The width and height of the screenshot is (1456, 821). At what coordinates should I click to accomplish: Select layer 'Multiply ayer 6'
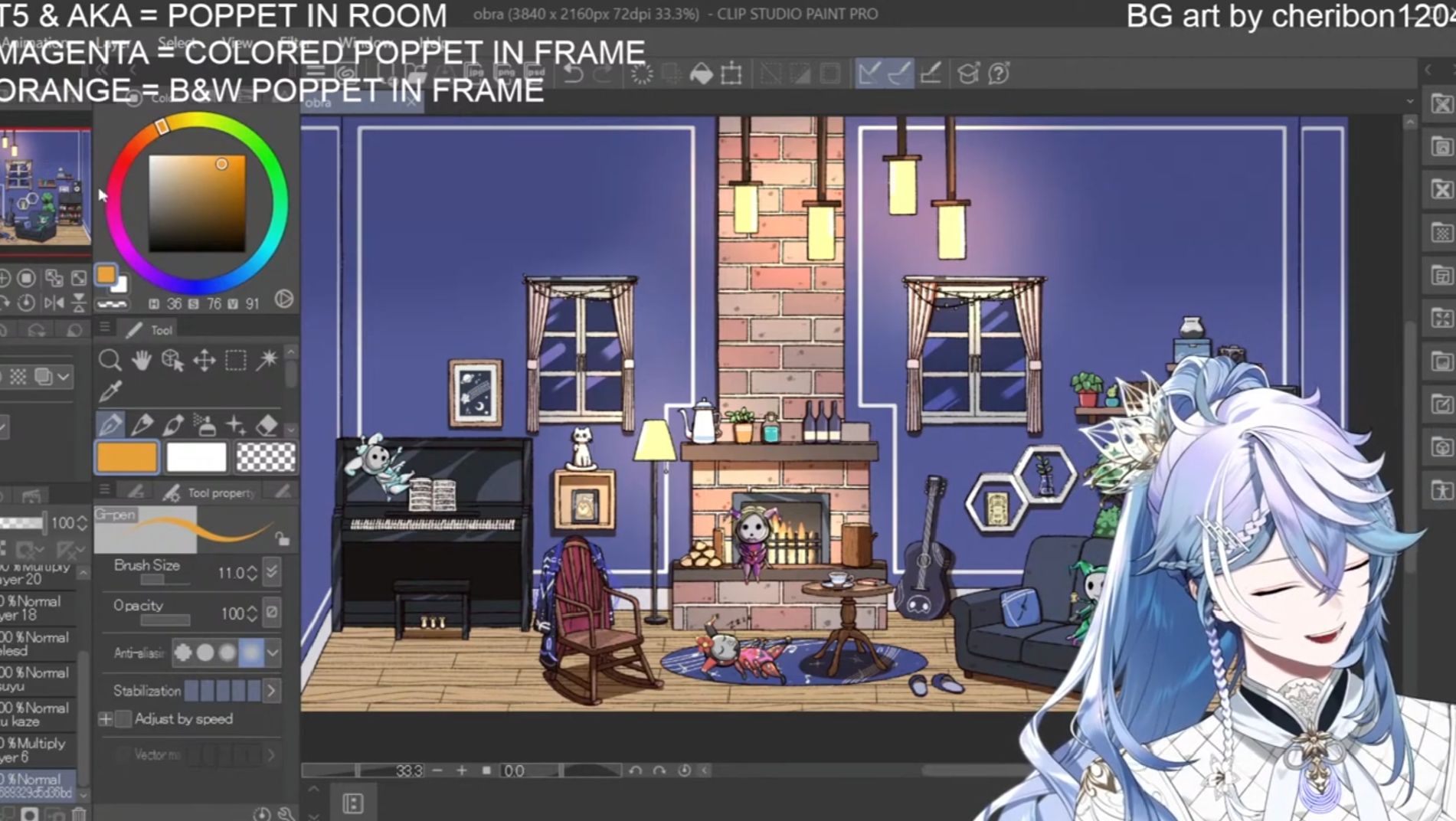tap(38, 750)
